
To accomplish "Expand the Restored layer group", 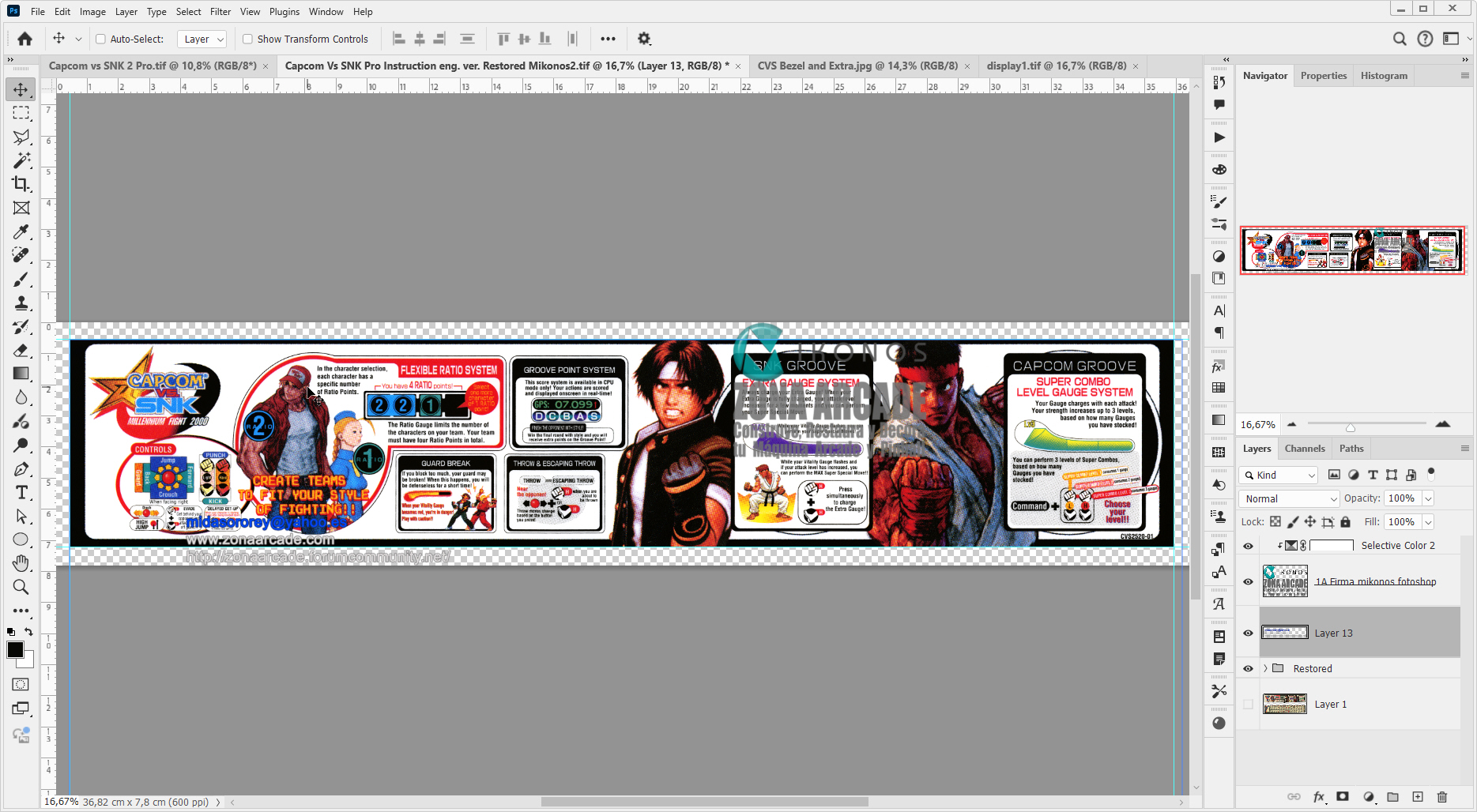I will [1265, 668].
